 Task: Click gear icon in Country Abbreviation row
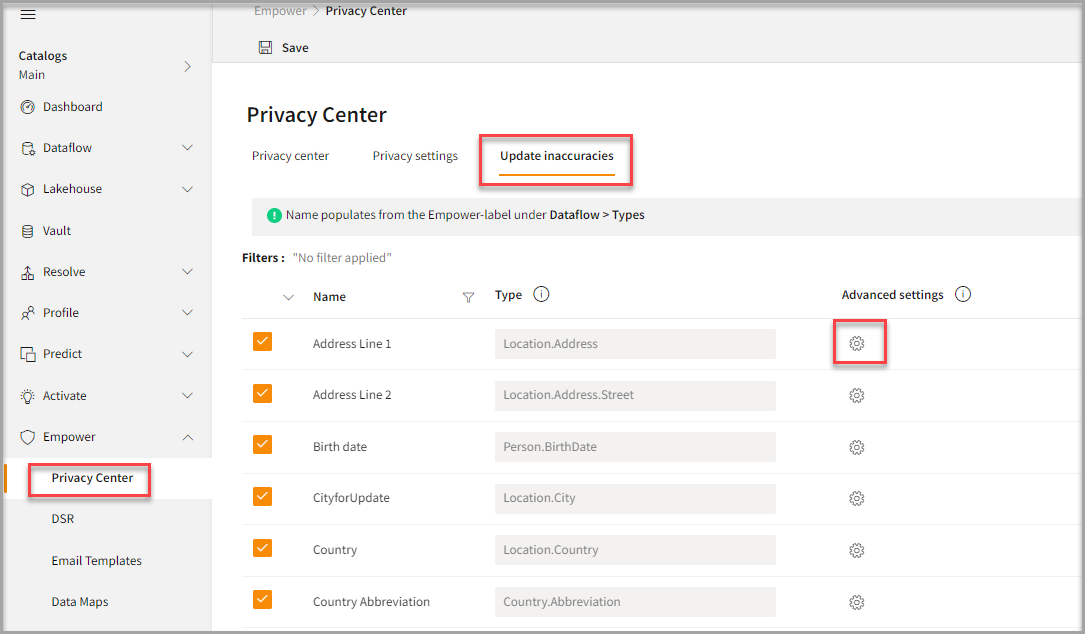[x=857, y=602]
